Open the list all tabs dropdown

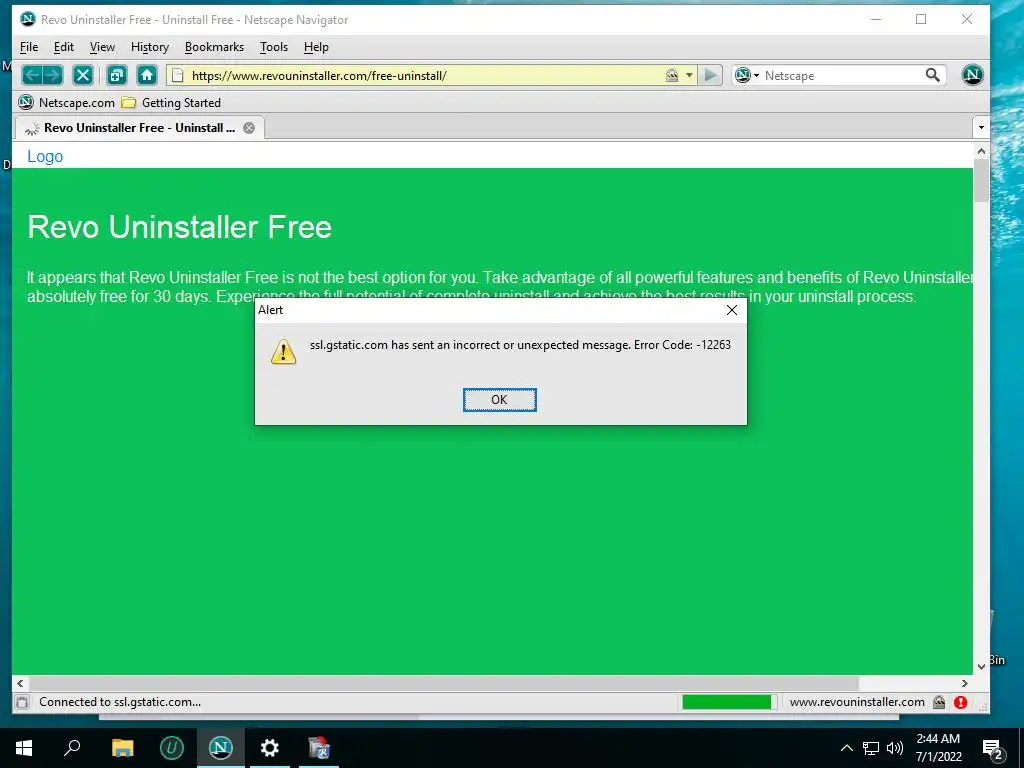coord(981,128)
